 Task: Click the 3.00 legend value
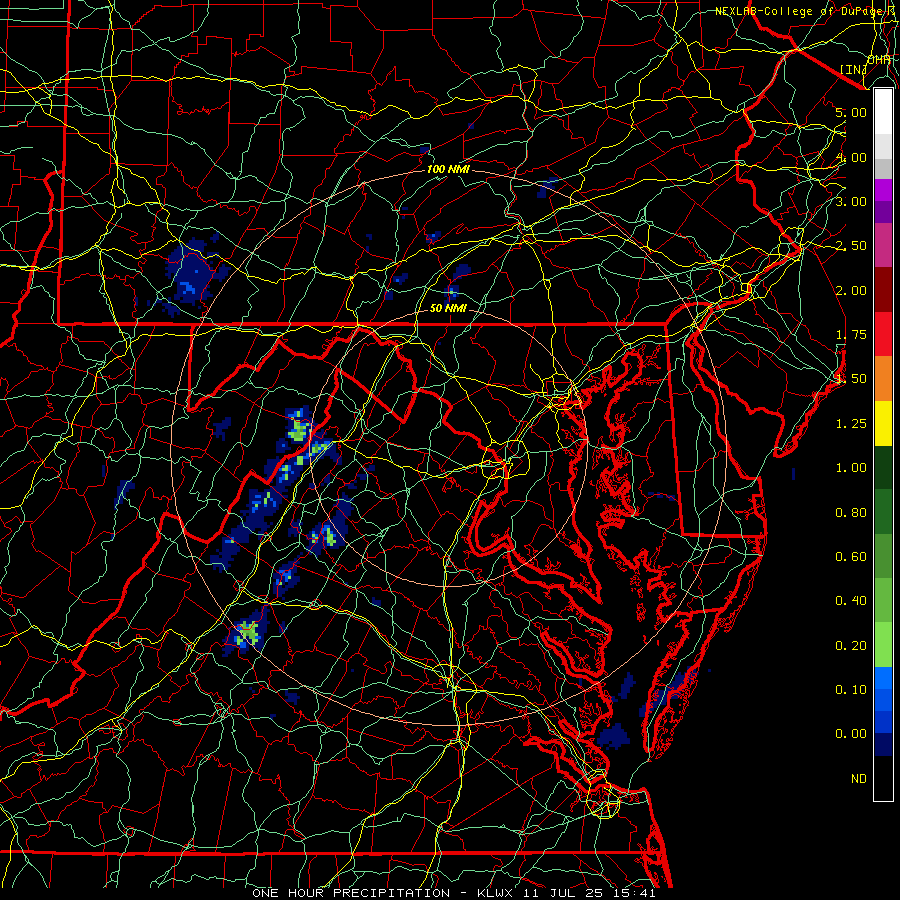tap(851, 201)
